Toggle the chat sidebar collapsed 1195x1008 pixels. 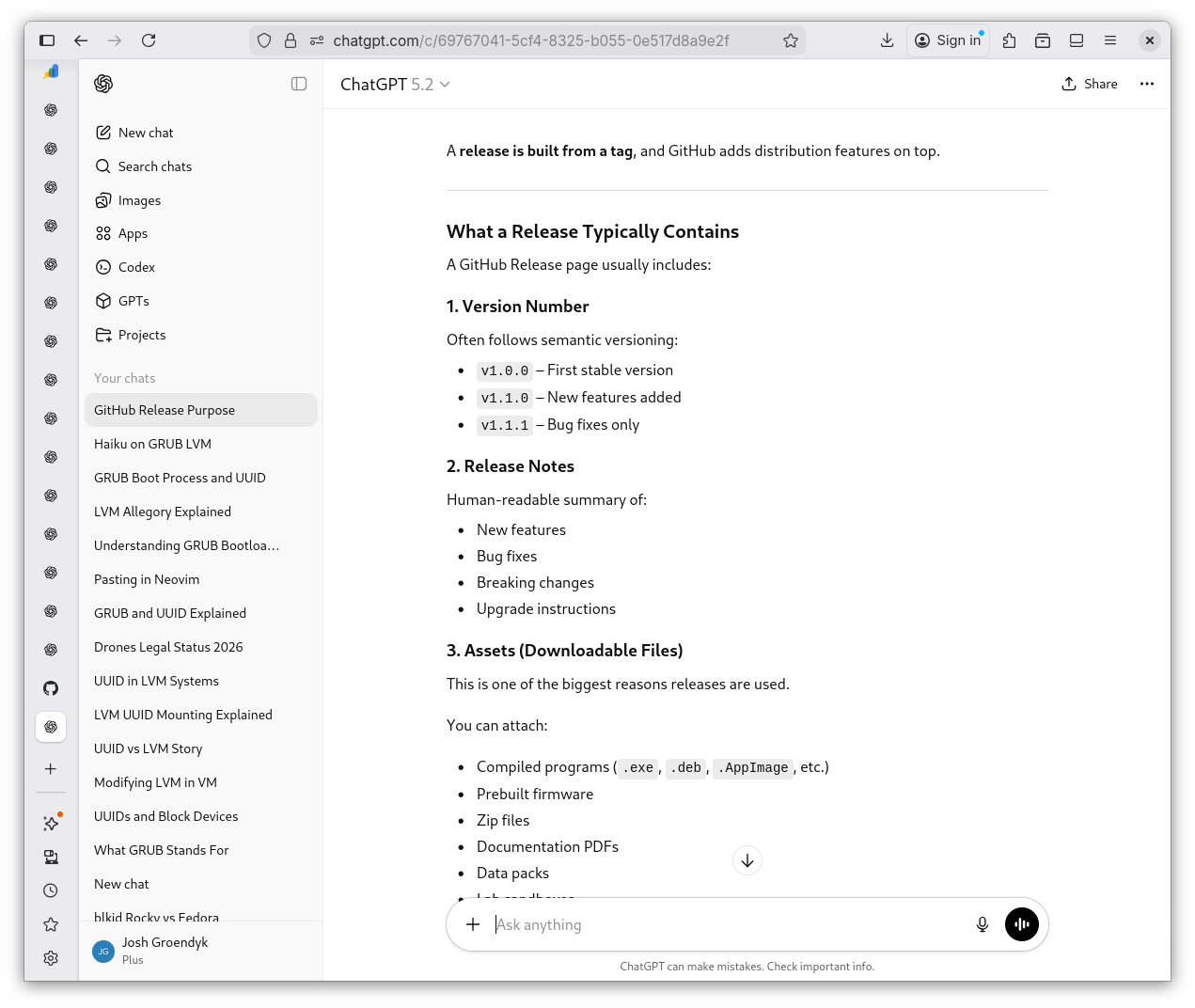tap(299, 84)
